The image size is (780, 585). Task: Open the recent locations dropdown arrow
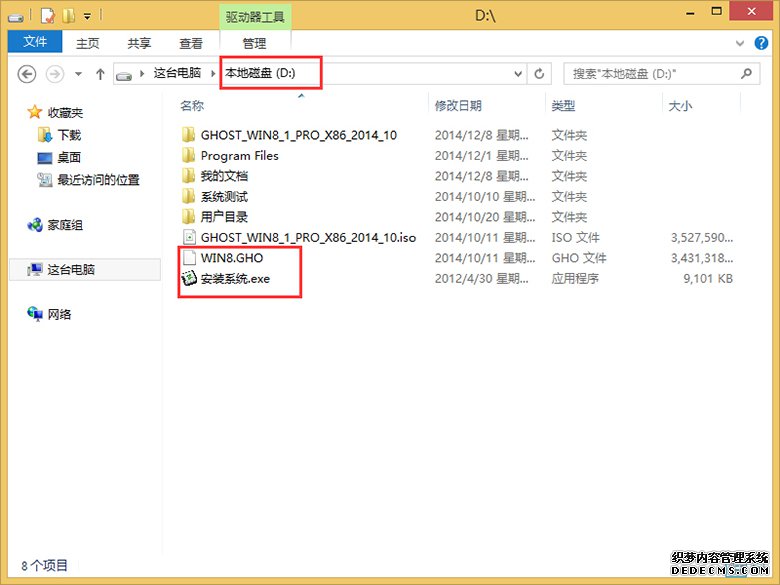pos(78,74)
